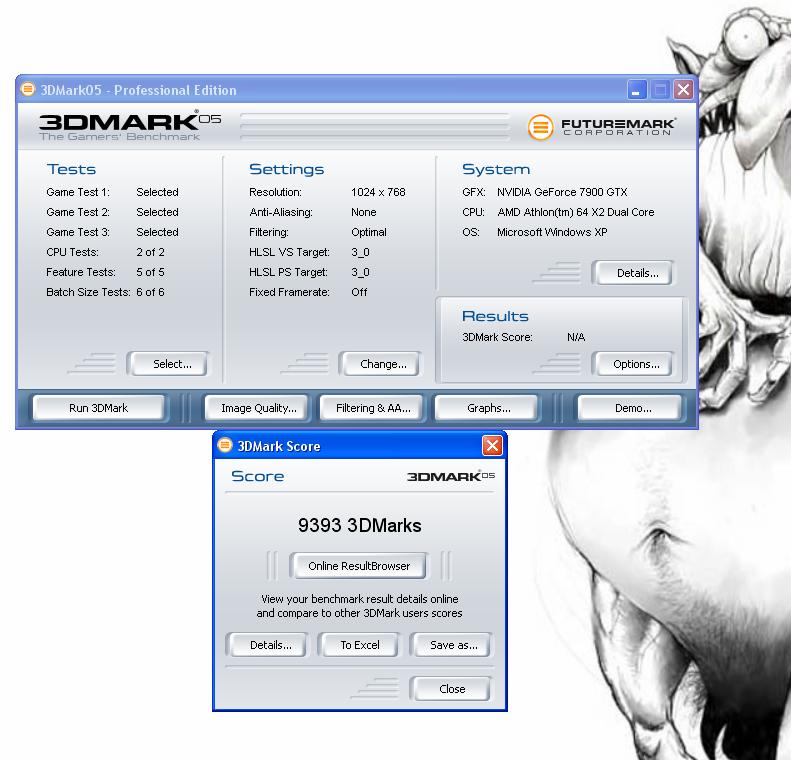
Task: Click the 'Tests' section heading
Action: [x=71, y=169]
